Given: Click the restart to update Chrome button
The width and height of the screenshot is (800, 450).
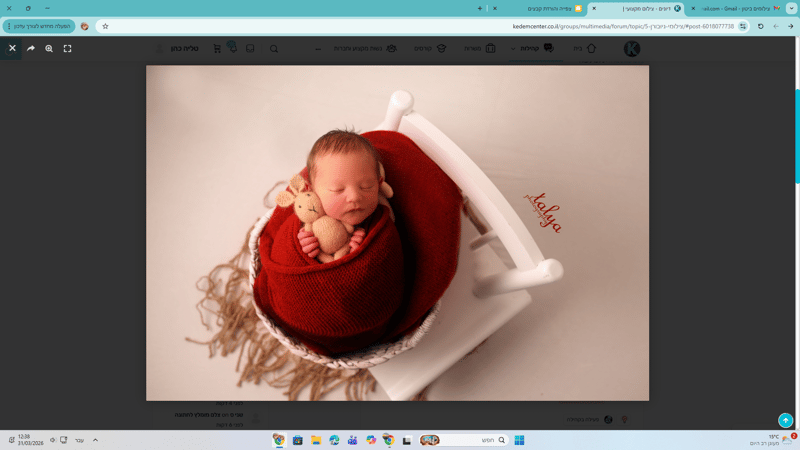Looking at the screenshot, I should (39, 27).
